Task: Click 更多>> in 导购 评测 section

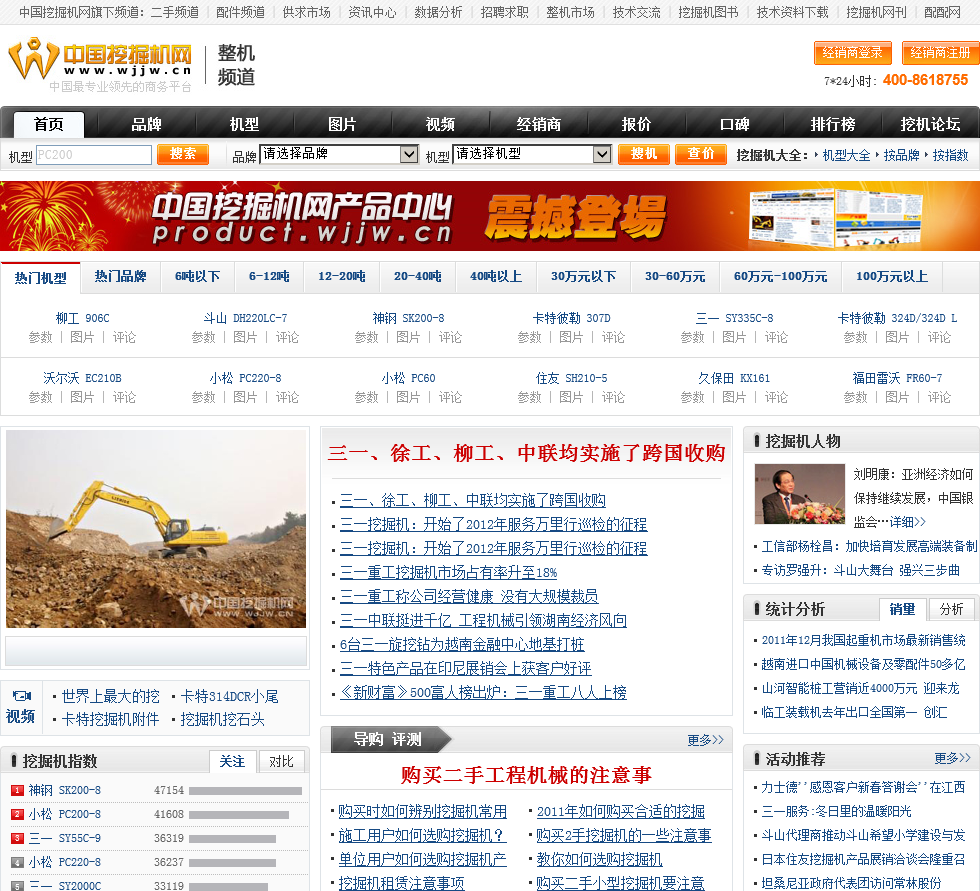Action: pos(705,740)
